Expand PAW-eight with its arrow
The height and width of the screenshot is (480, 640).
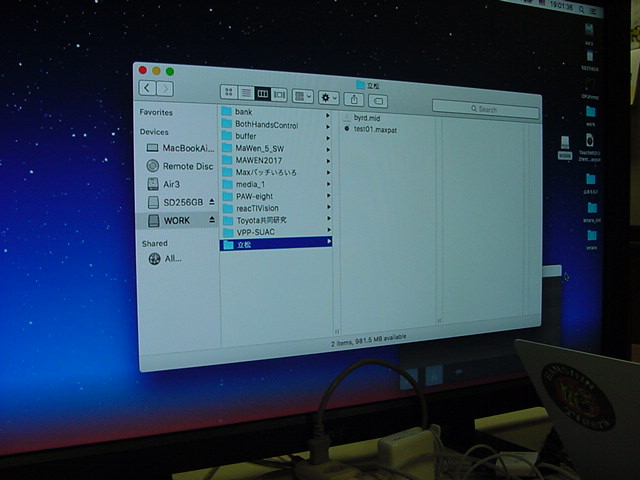click(327, 196)
